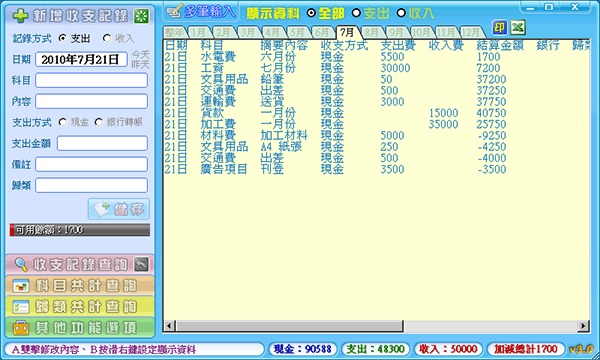Open 歸類共計查詢 panel
Screen dimensions: 600x360
click(80, 306)
